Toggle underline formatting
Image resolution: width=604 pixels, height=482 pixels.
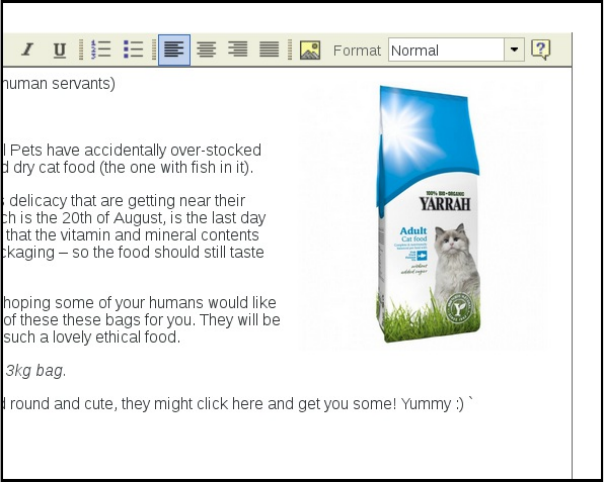click(59, 50)
